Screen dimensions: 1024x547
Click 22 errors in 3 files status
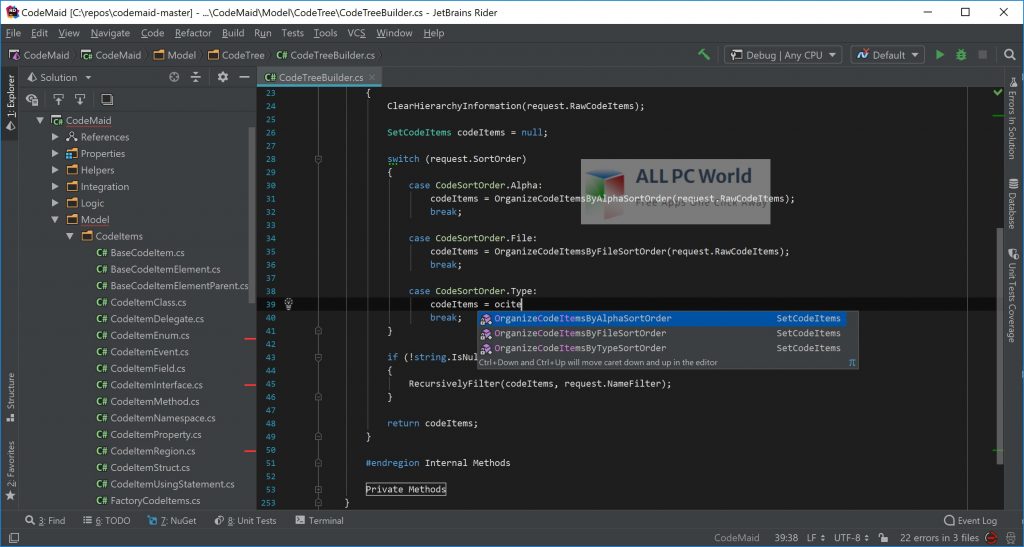939,538
